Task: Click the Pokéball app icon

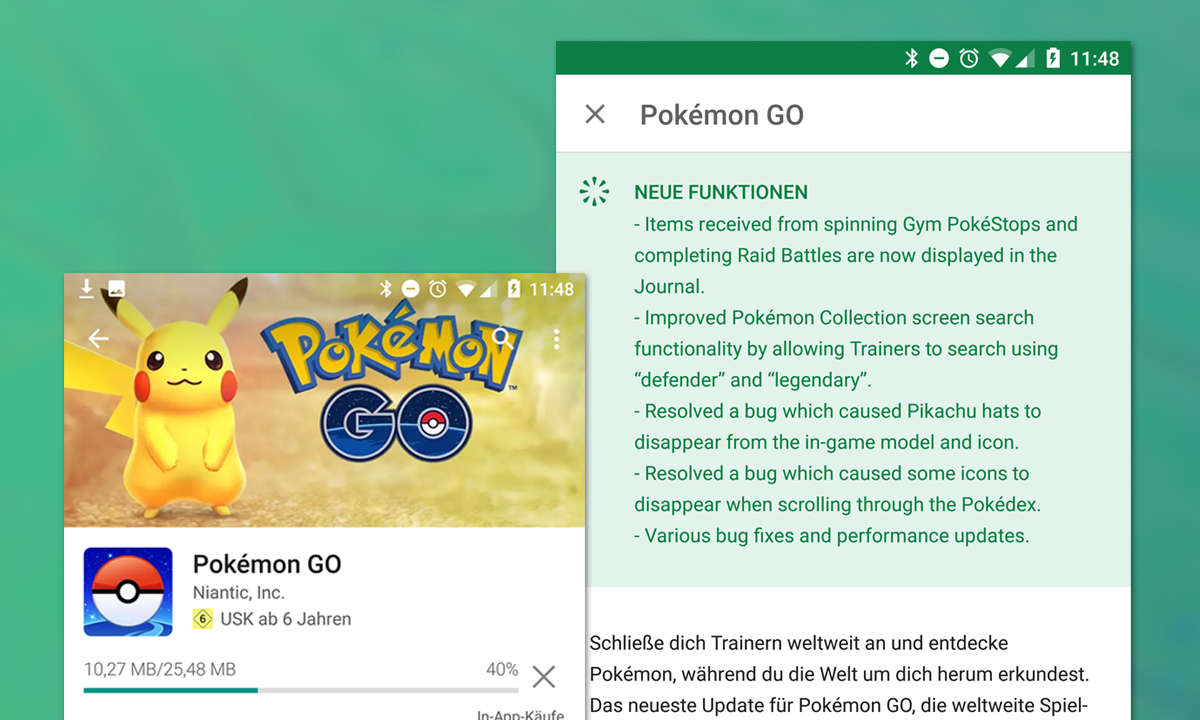Action: tap(128, 591)
